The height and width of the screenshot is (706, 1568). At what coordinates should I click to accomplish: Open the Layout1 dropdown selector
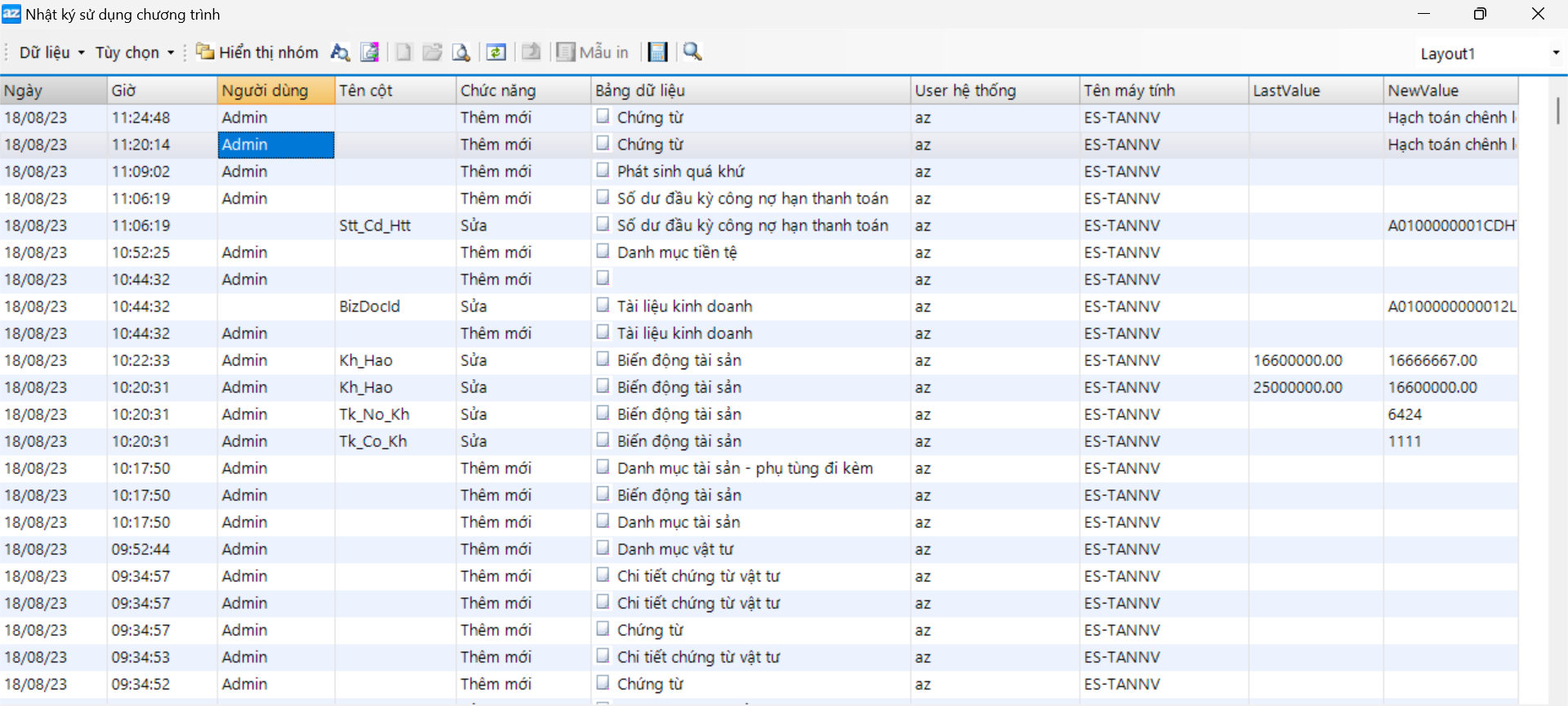(x=1555, y=53)
